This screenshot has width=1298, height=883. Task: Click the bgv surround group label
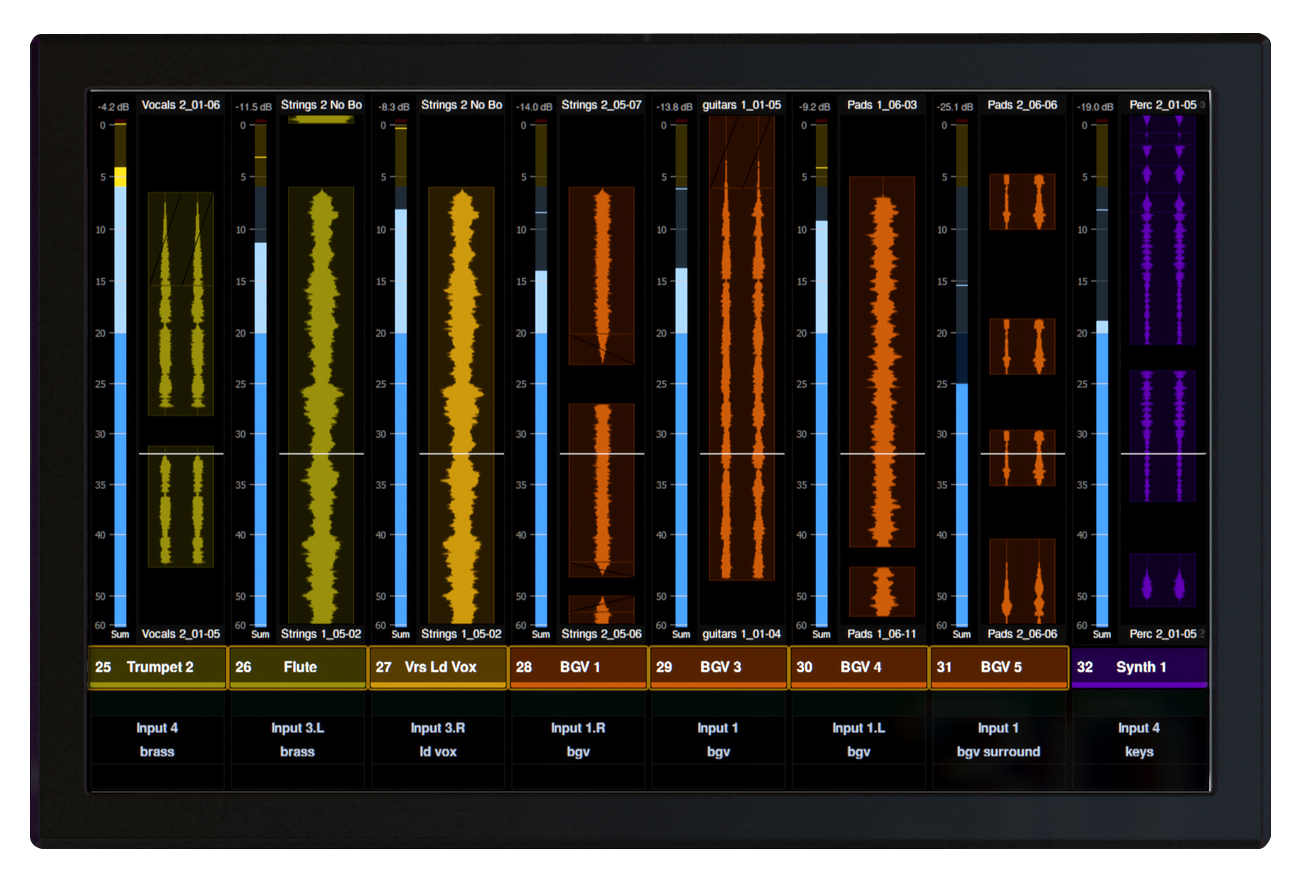tap(999, 752)
